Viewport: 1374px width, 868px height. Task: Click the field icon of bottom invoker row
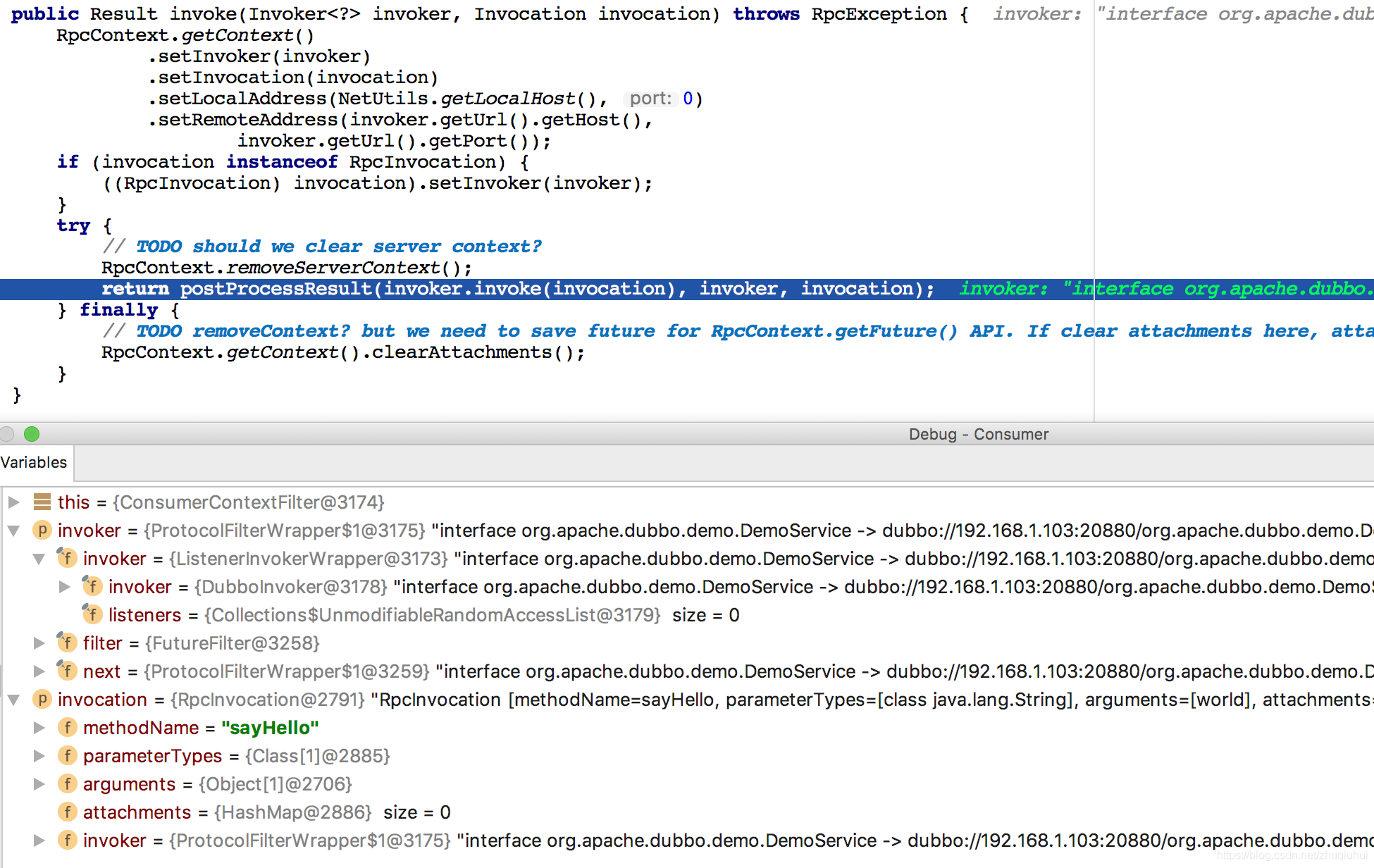pos(68,841)
